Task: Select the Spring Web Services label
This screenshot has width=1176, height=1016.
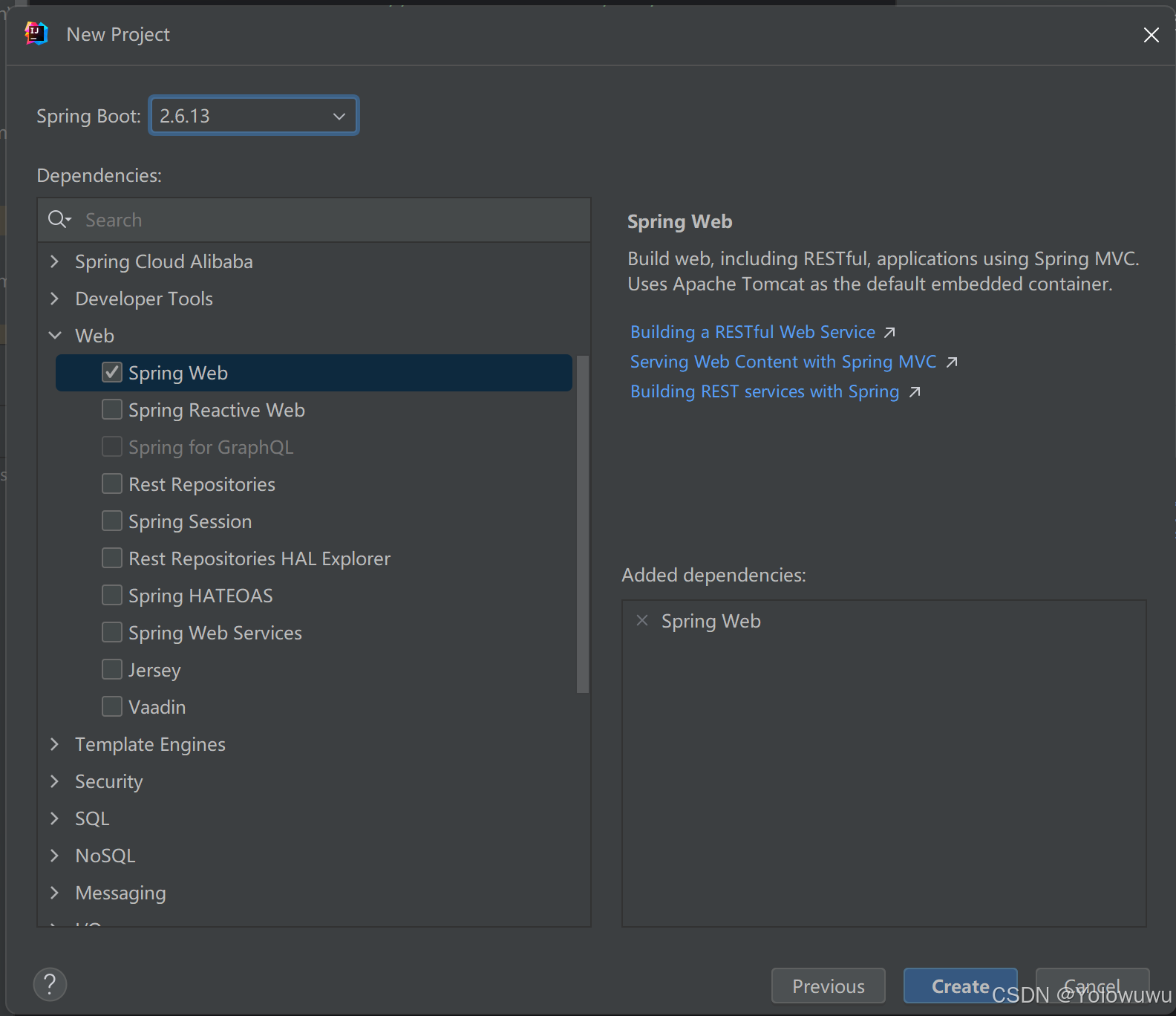Action: tap(215, 633)
